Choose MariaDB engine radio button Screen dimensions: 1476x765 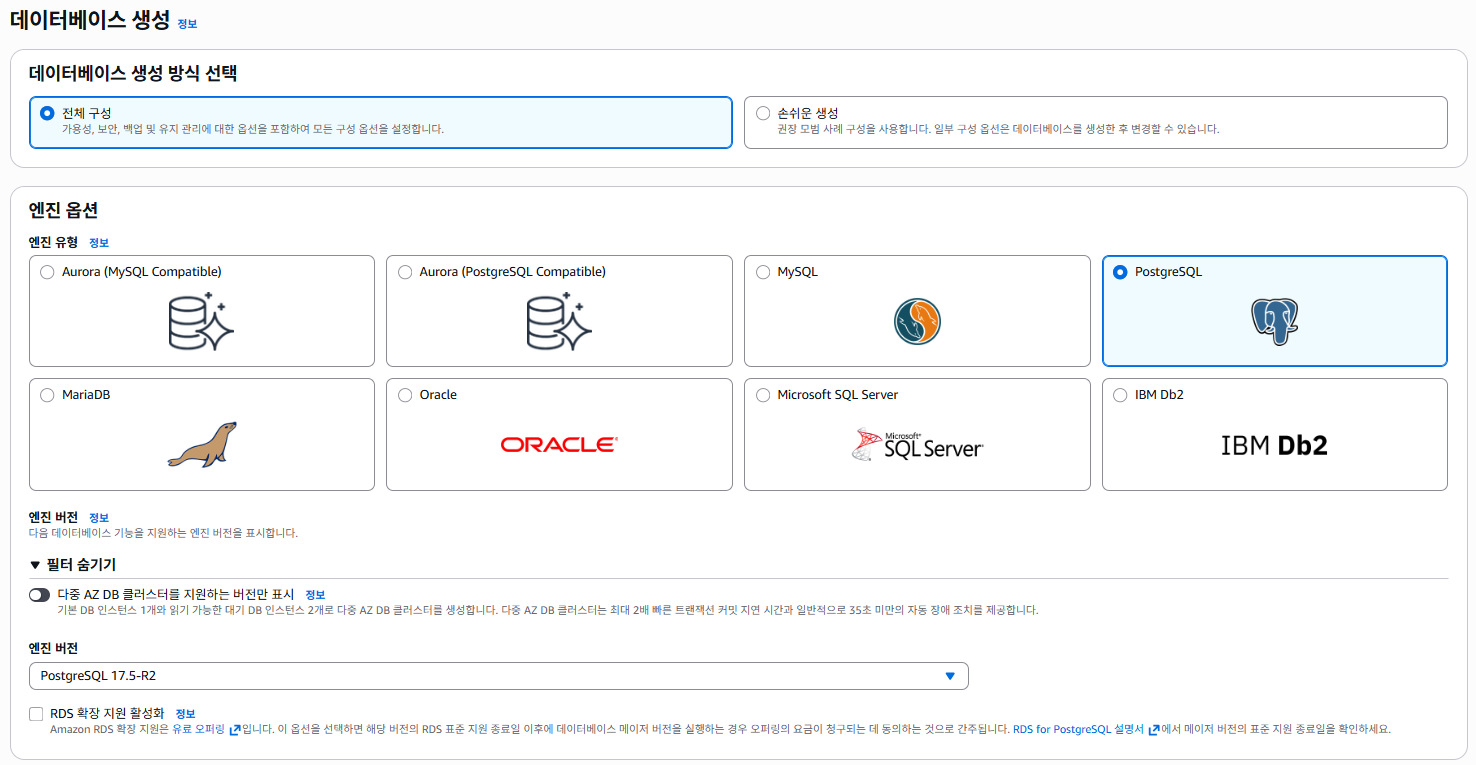click(47, 395)
